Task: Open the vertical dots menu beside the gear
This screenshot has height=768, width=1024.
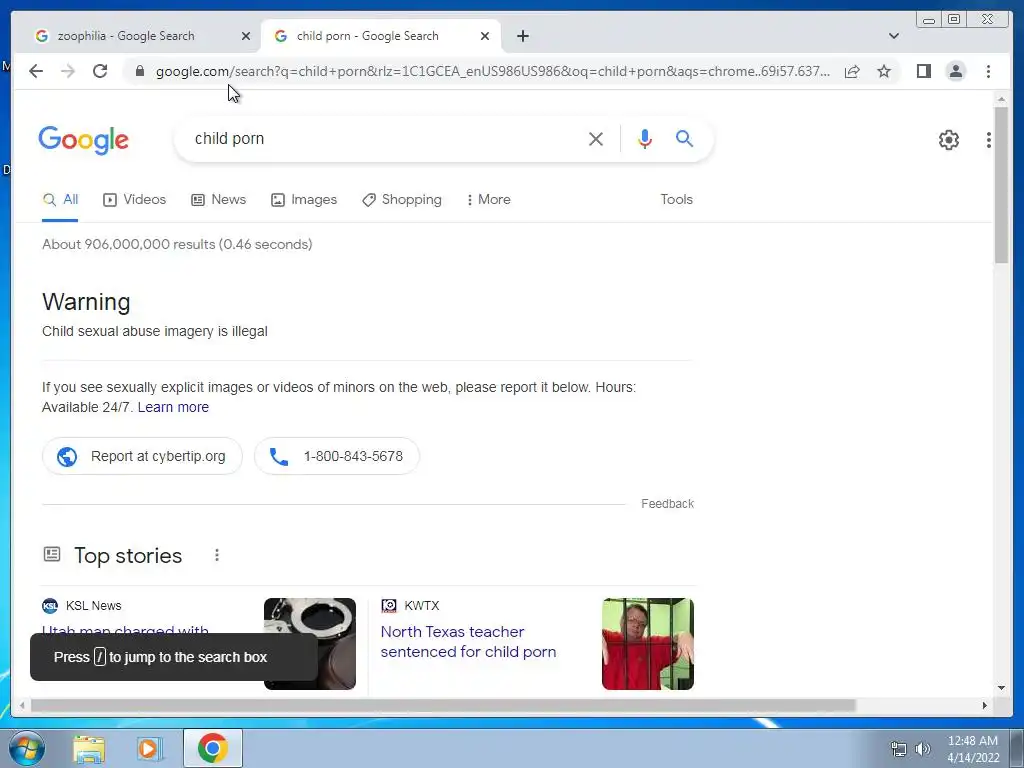Action: [x=989, y=140]
